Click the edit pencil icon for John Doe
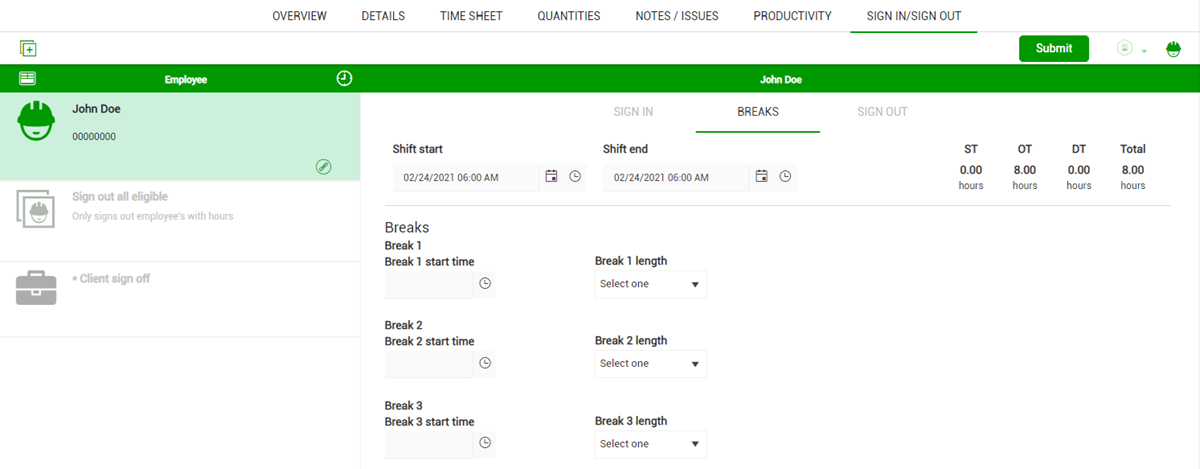 coord(323,167)
